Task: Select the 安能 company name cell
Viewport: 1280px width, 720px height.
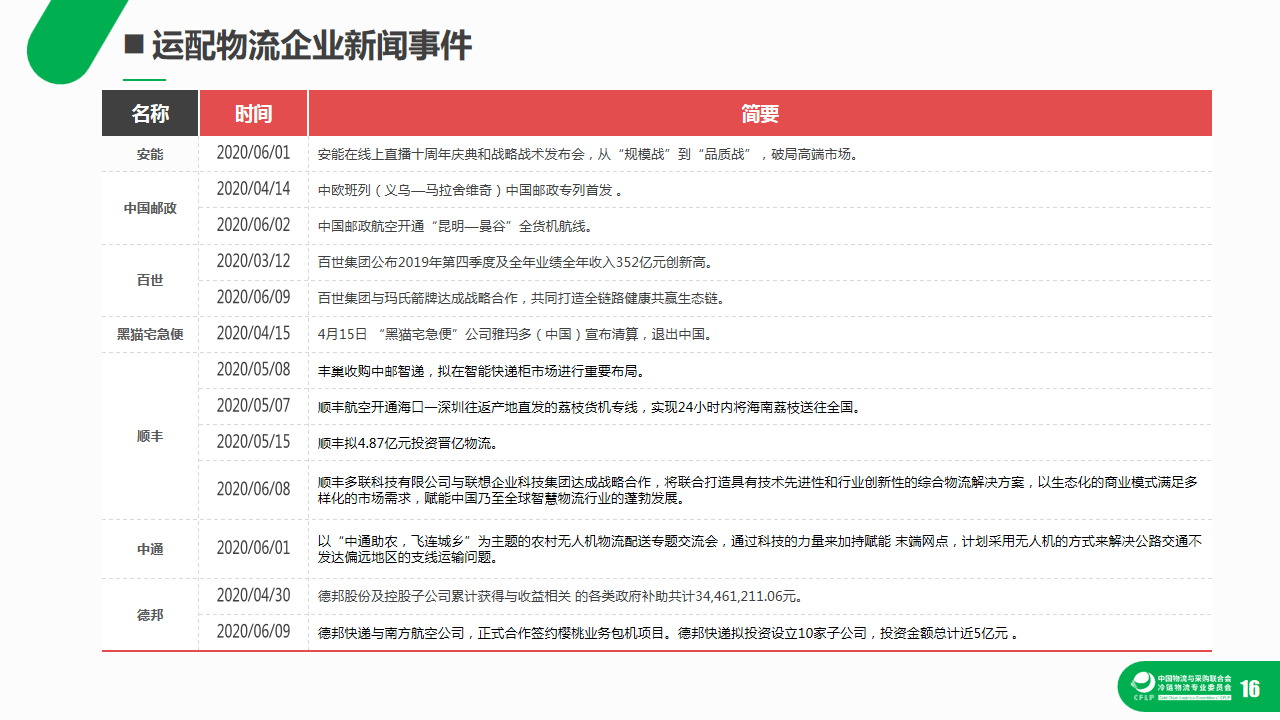Action: (150, 154)
